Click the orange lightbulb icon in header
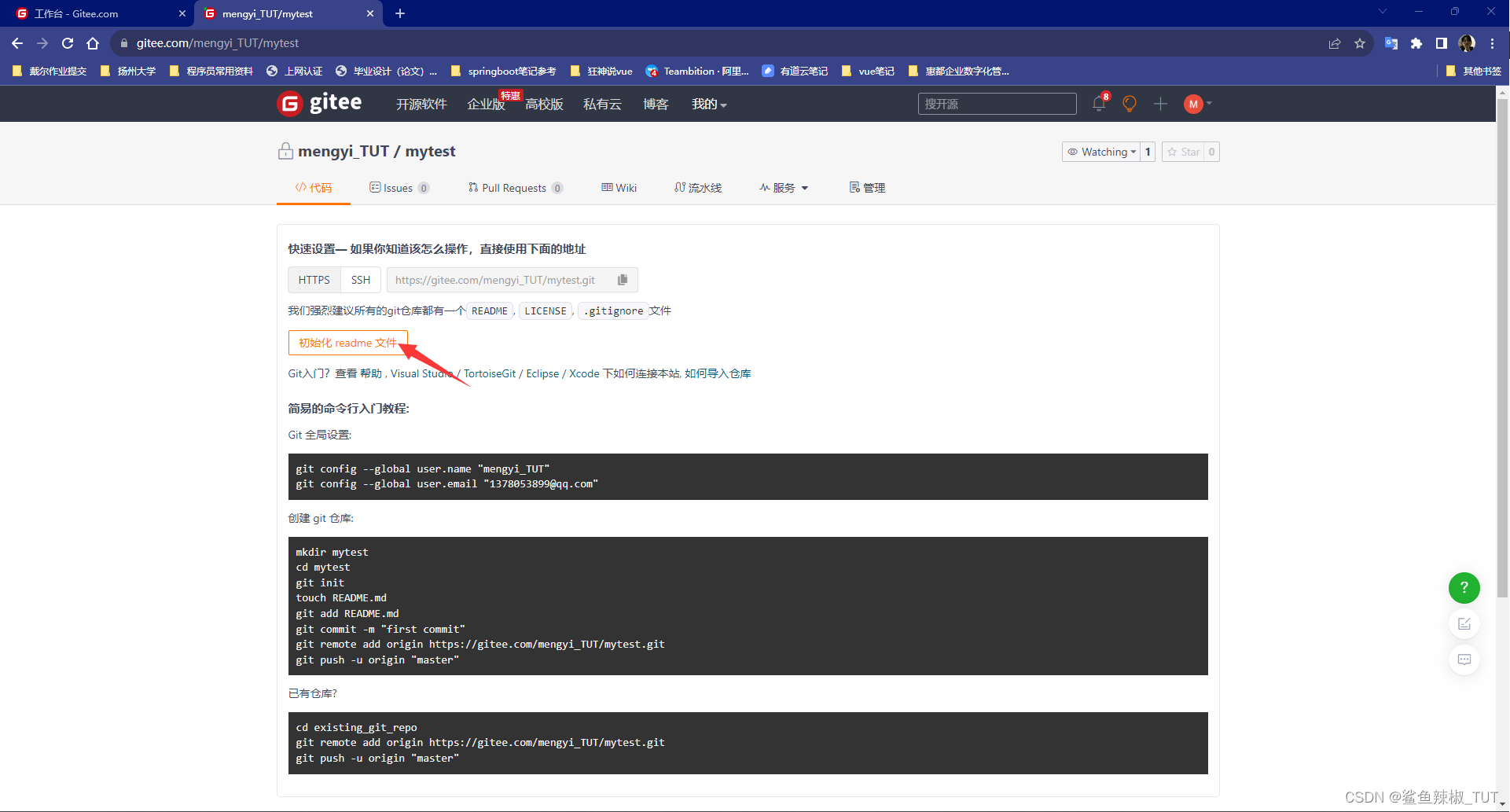This screenshot has height=812, width=1510. (1130, 104)
